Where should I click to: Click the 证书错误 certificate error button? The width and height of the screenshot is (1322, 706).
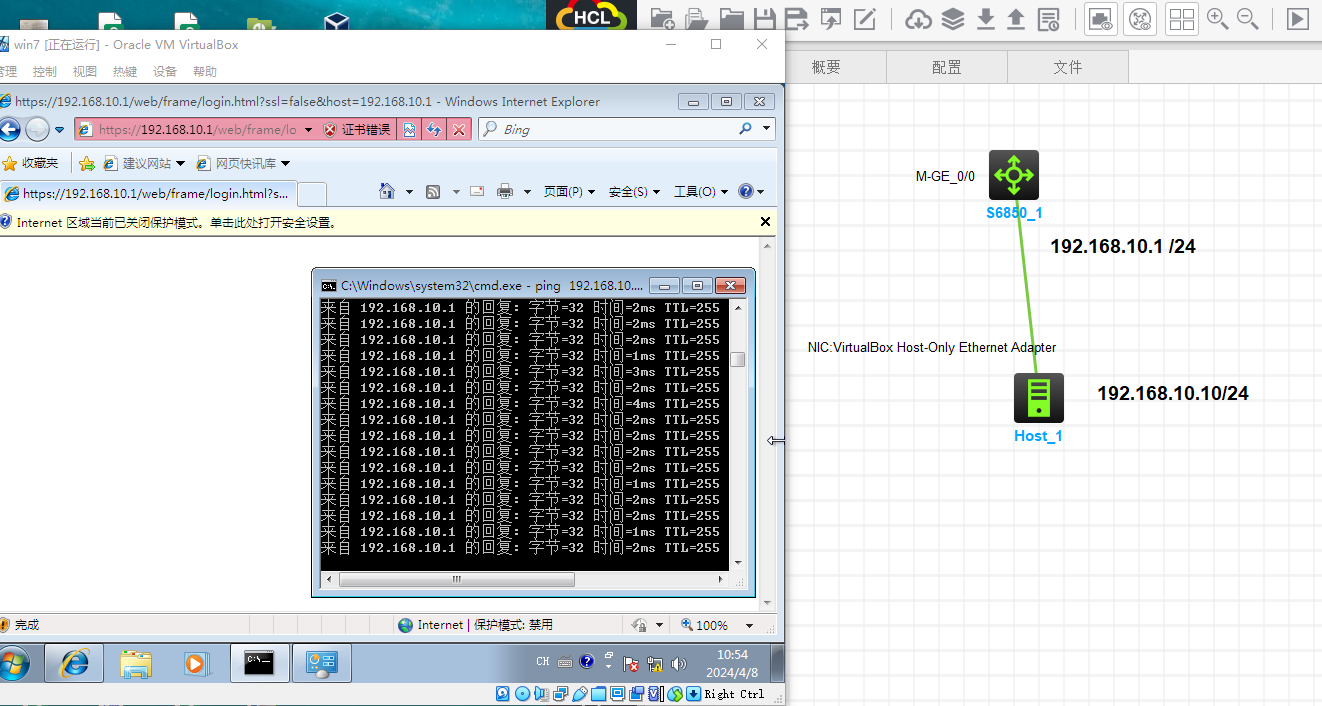(x=357, y=129)
